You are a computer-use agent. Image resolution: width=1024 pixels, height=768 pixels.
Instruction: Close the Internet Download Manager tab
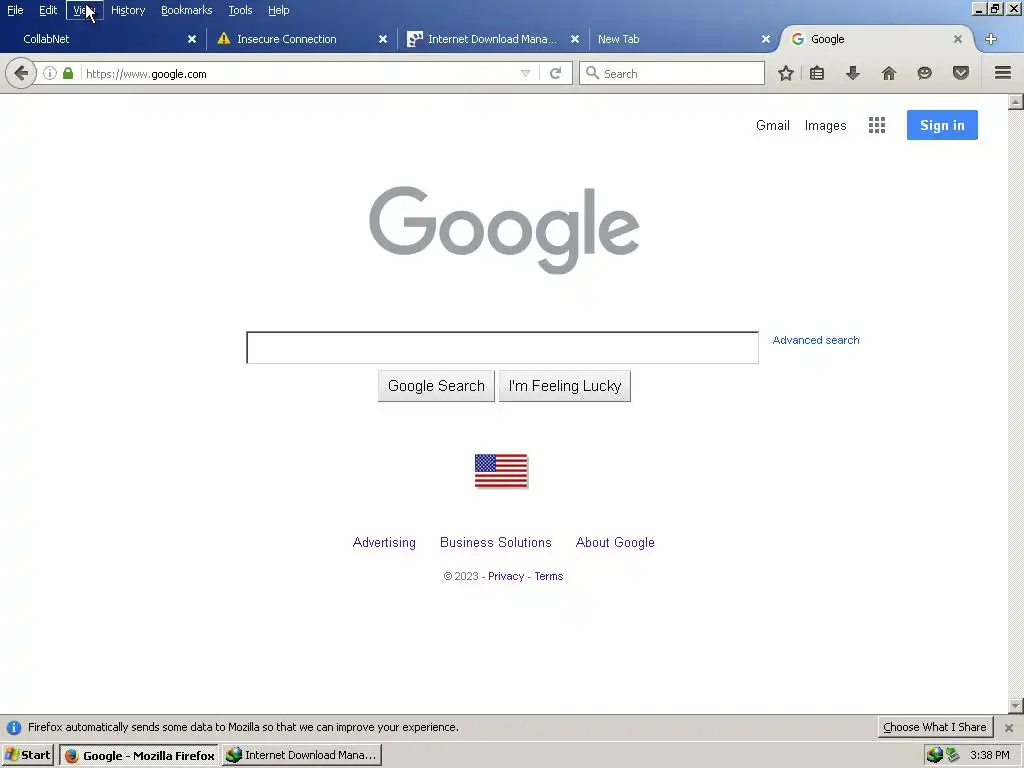point(575,39)
